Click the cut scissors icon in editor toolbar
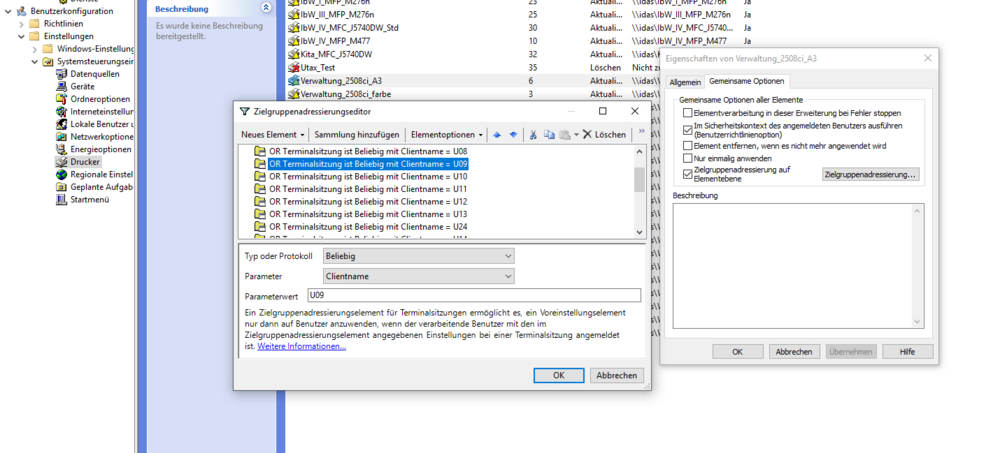Screen dimensions: 1000x453 [533, 135]
